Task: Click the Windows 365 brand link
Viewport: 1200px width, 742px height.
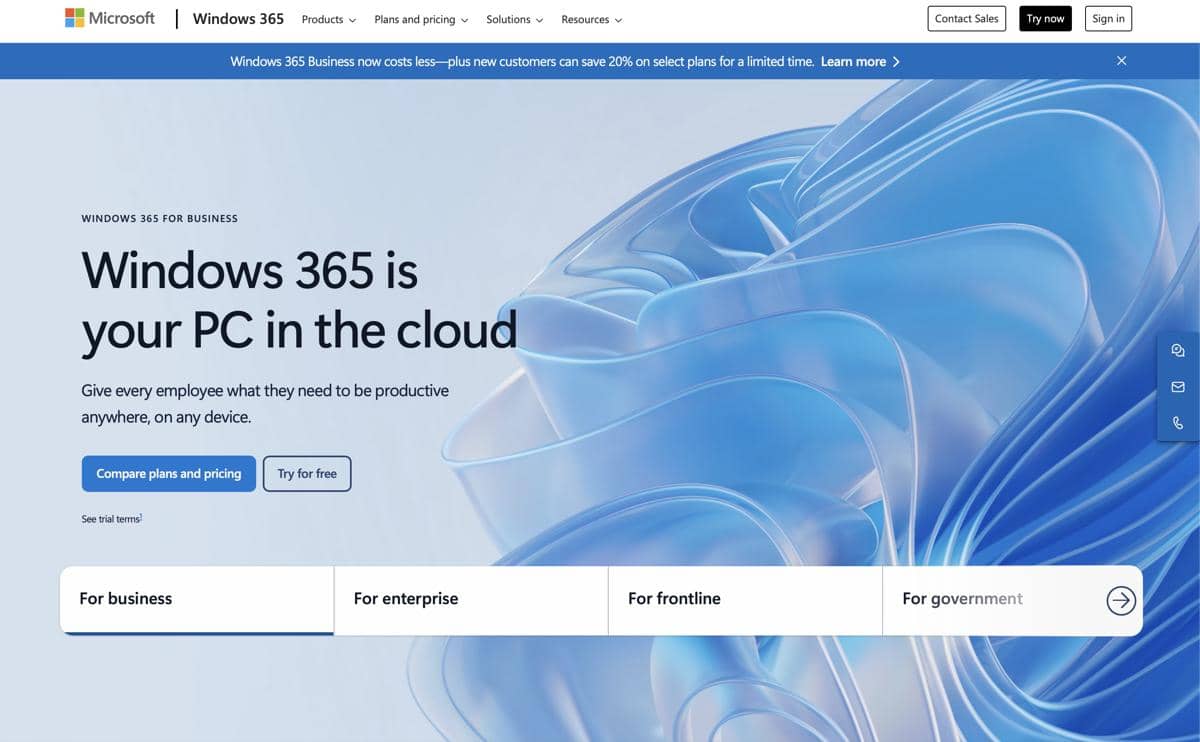Action: point(238,18)
